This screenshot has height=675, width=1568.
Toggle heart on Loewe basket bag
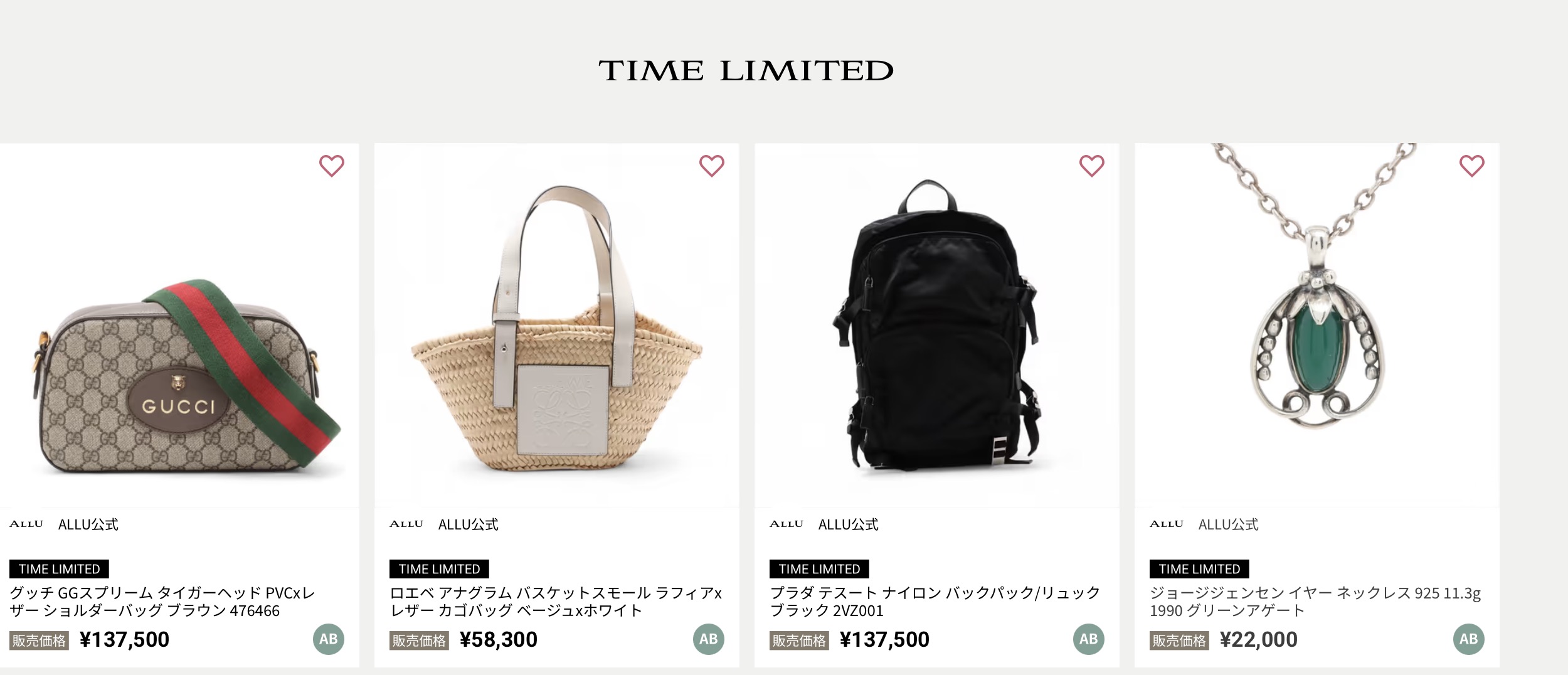[x=712, y=166]
